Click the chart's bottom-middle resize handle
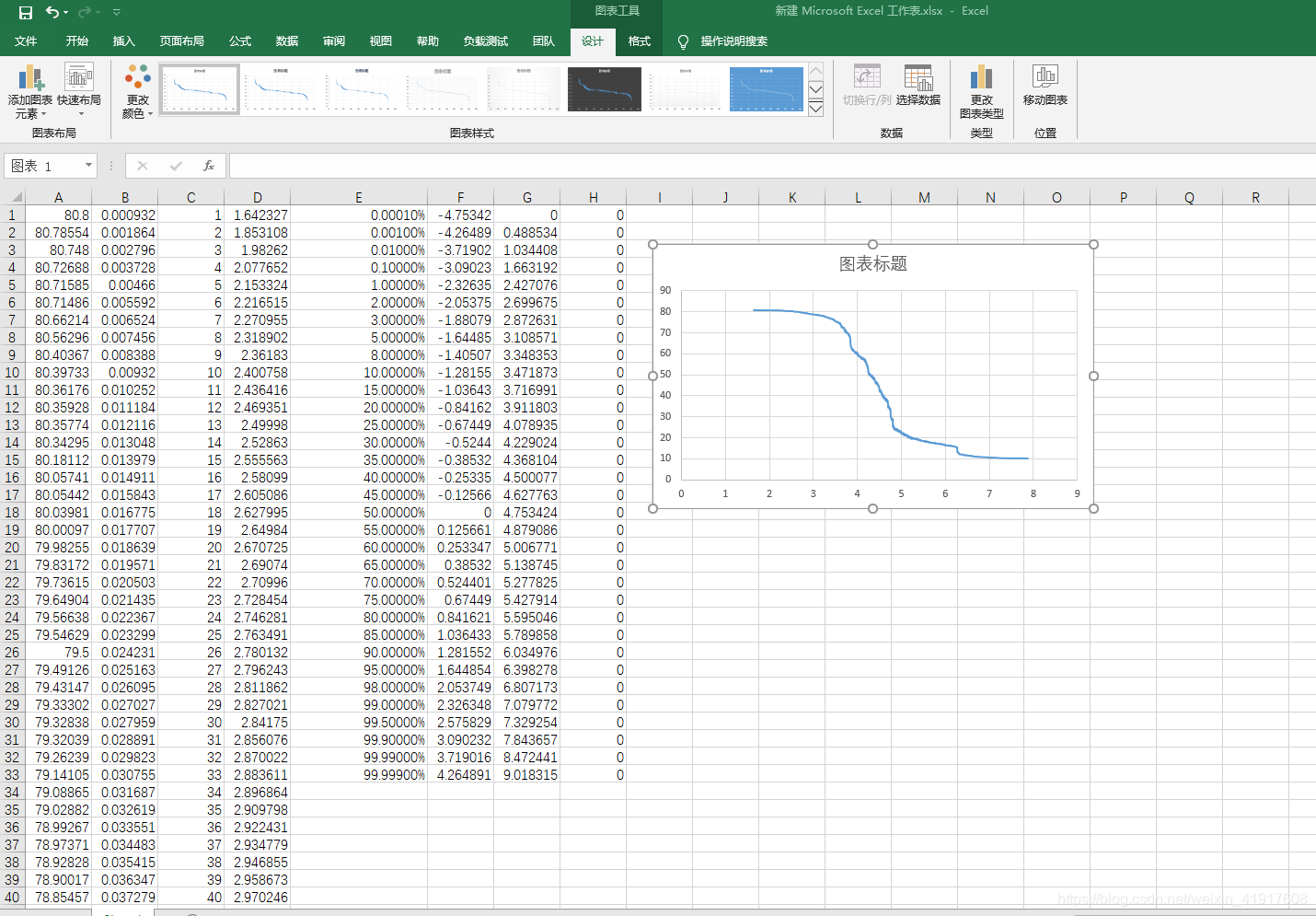The height and width of the screenshot is (916, 1316). coord(873,508)
